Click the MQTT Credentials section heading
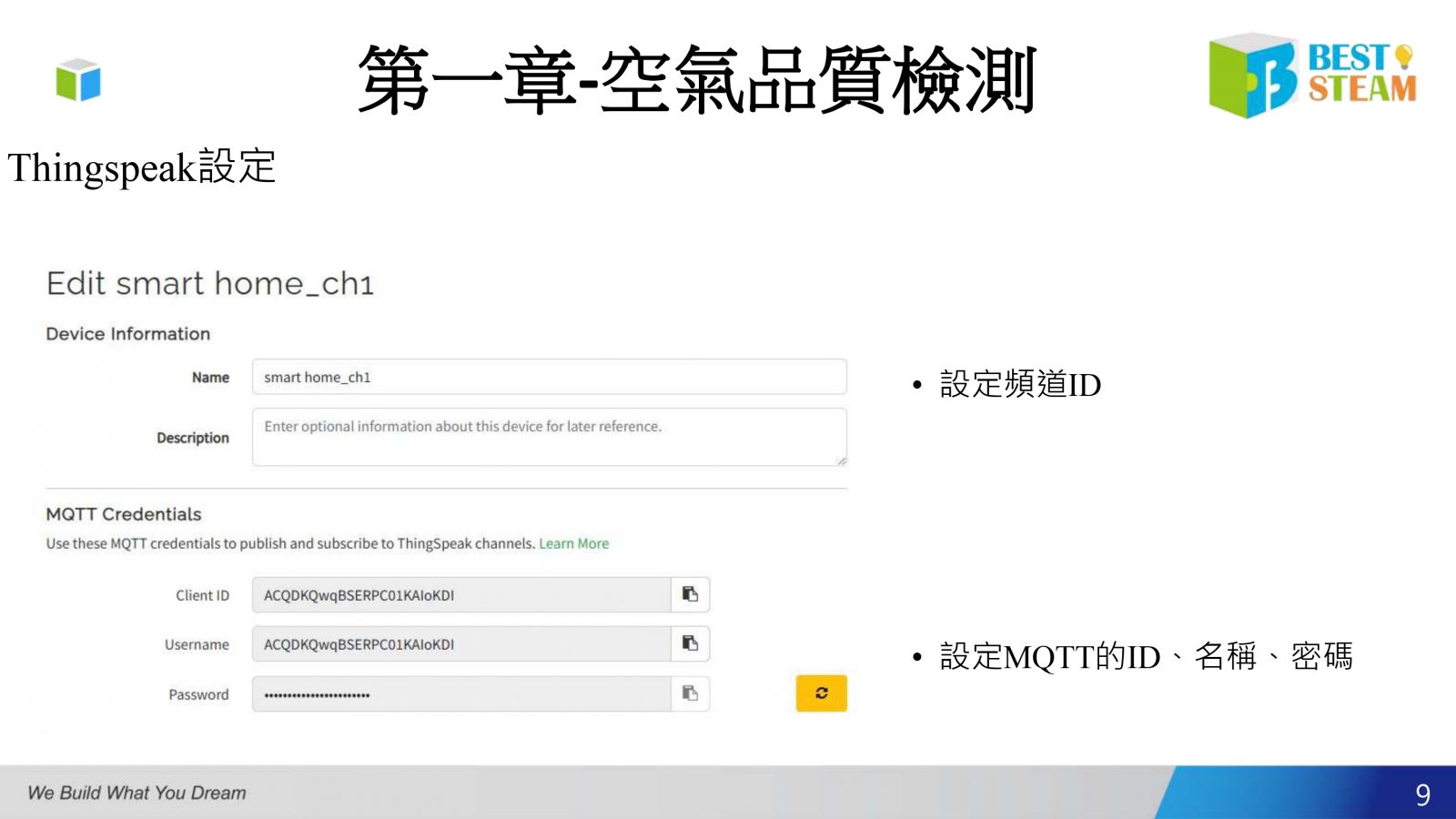 (124, 514)
